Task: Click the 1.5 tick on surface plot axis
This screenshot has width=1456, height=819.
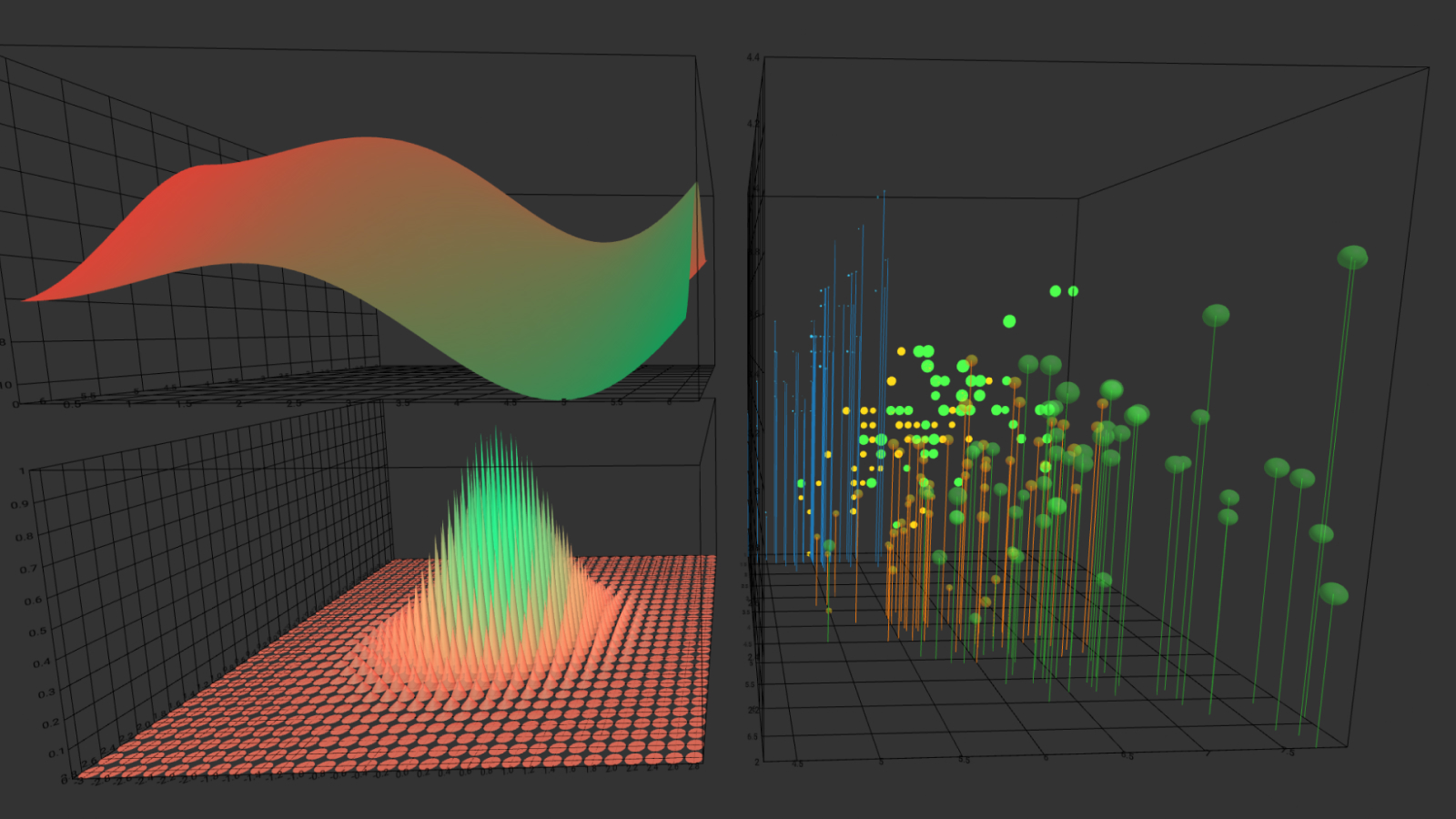Action: [x=185, y=404]
